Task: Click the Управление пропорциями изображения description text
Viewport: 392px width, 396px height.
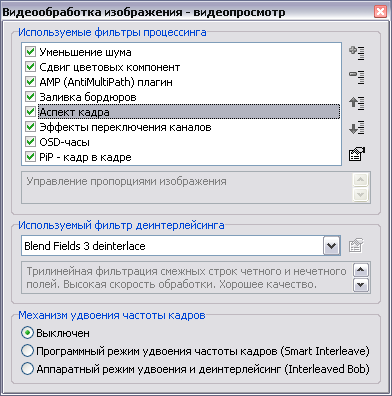Action: click(x=126, y=182)
